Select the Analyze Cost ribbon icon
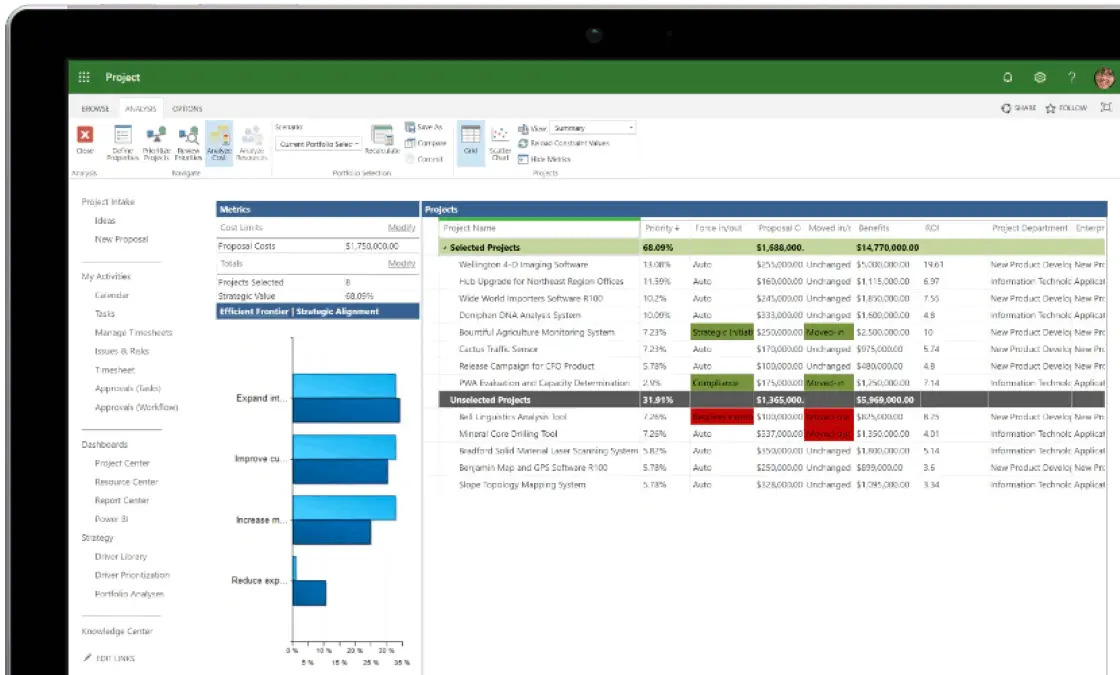The height and width of the screenshot is (675, 1120). (219, 135)
